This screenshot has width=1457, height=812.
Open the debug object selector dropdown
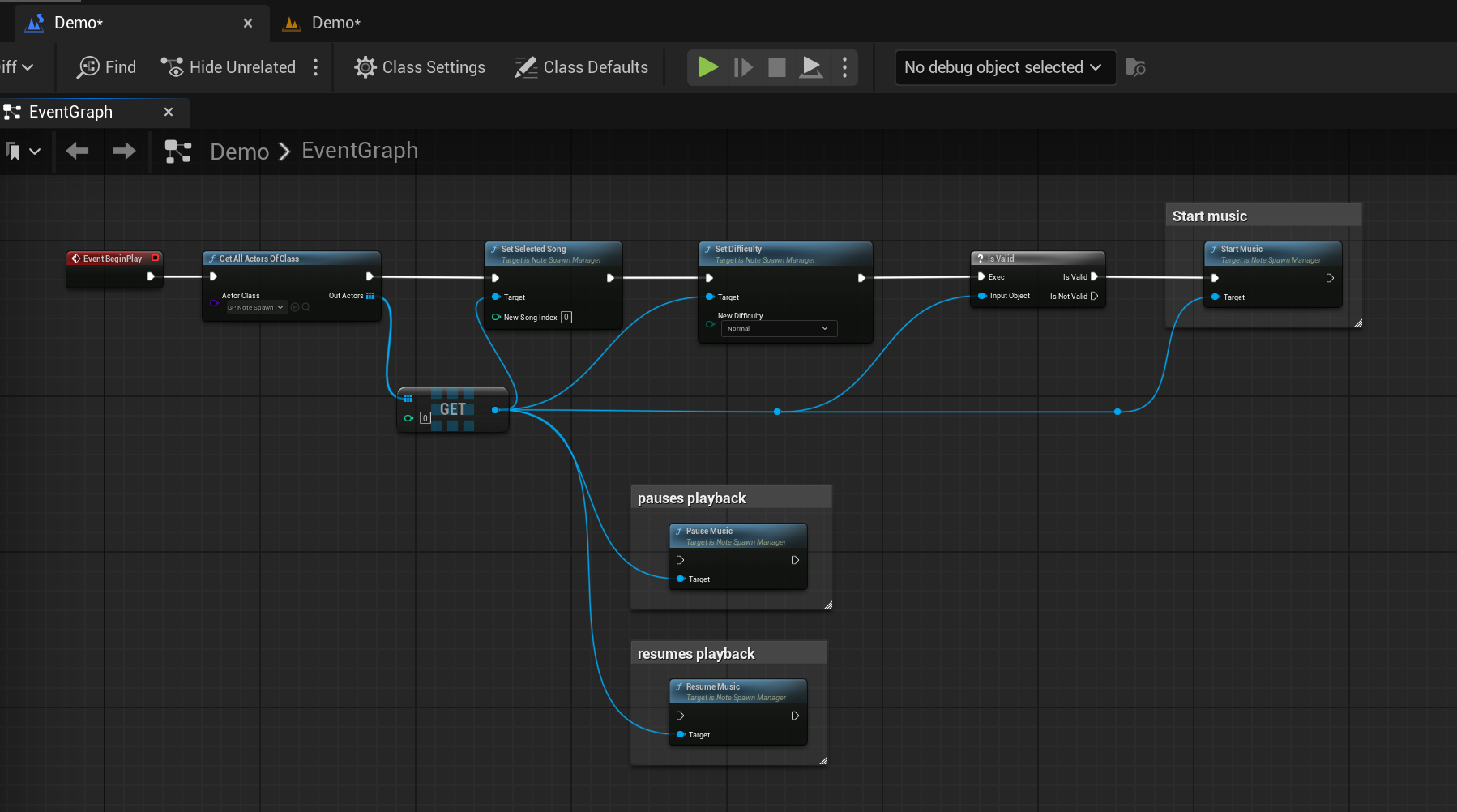tap(1005, 67)
